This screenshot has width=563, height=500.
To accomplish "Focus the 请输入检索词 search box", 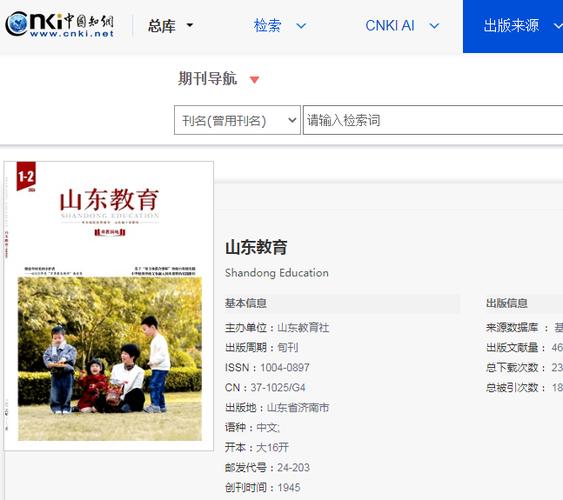I will pos(433,120).
